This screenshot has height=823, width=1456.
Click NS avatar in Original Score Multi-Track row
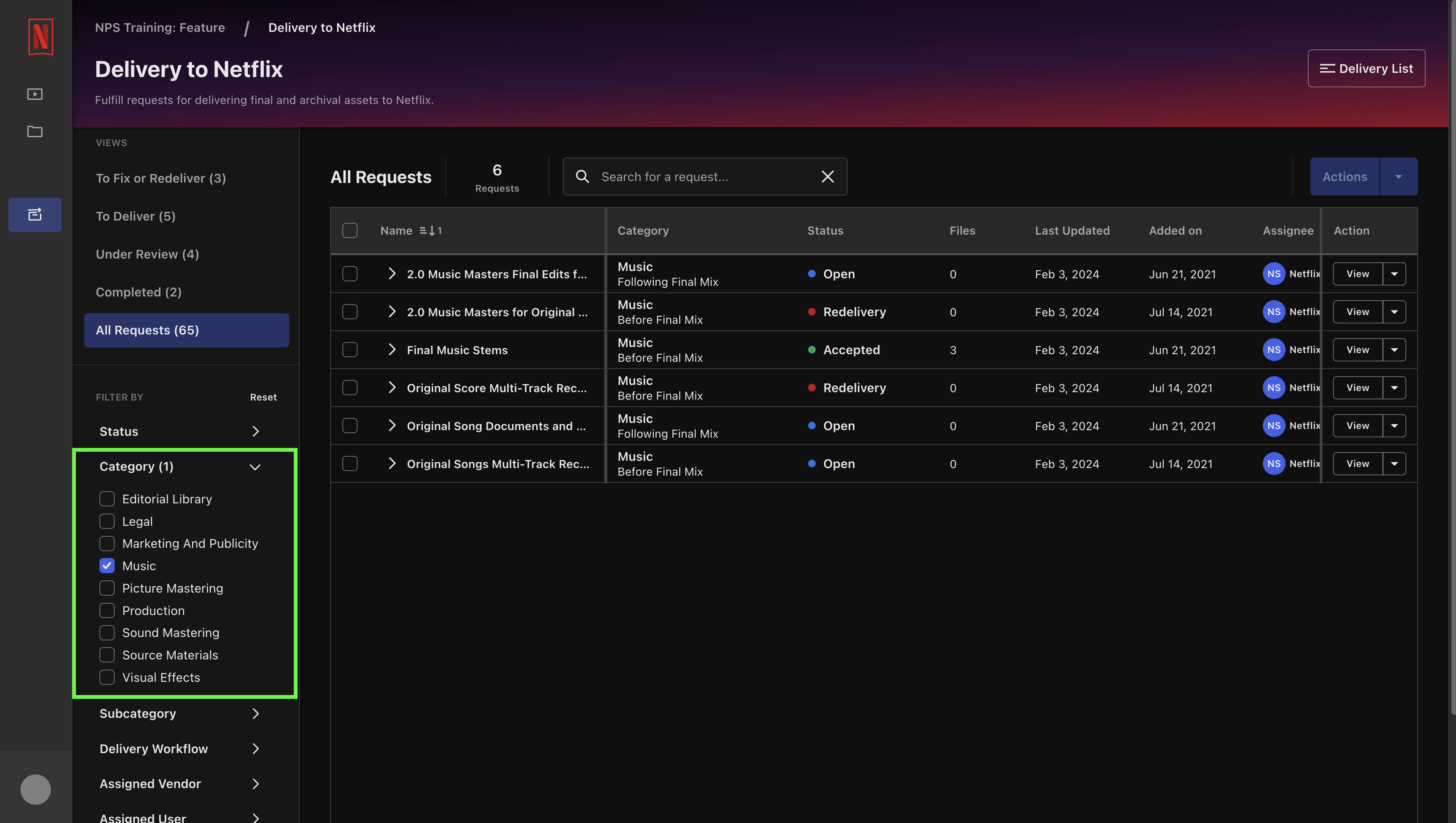tap(1273, 388)
